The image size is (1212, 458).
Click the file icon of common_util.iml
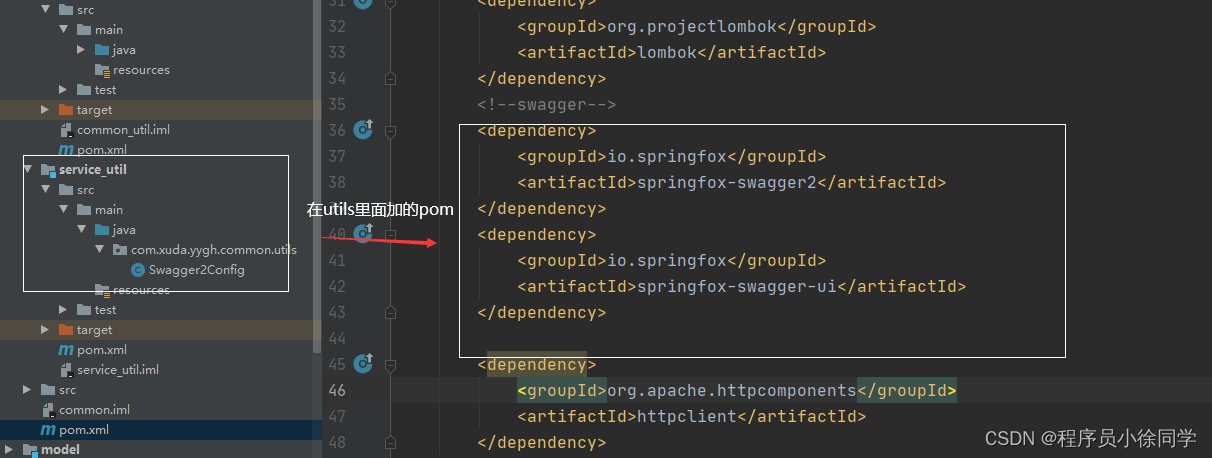coord(66,130)
